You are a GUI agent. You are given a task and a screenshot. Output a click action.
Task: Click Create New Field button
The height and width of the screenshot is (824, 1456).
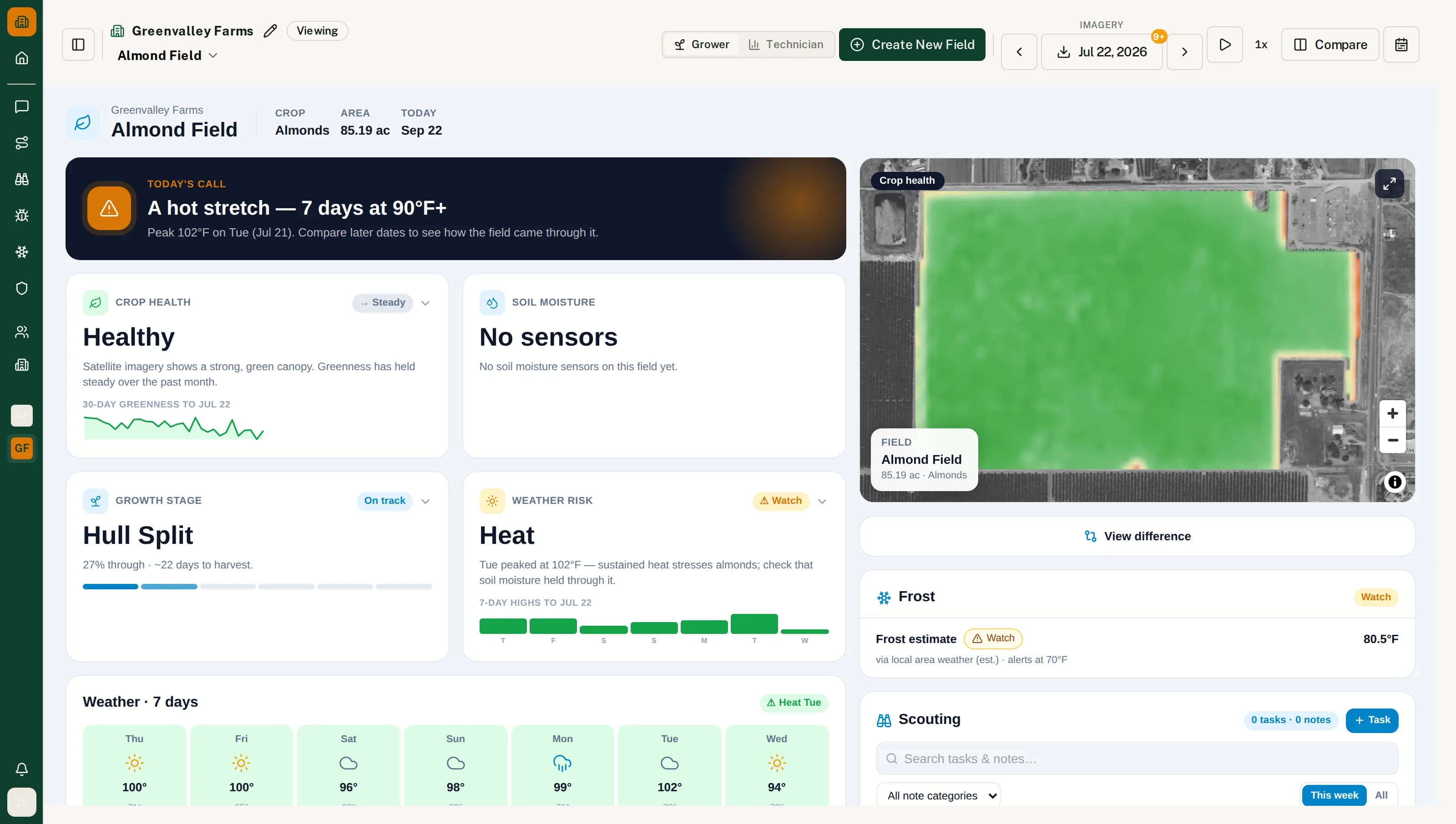tap(912, 45)
